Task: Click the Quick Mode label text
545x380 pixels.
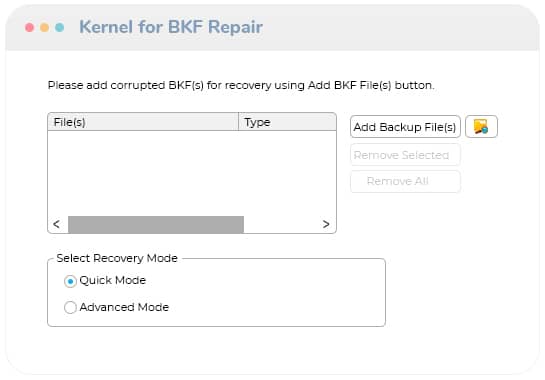Action: pyautogui.click(x=113, y=280)
